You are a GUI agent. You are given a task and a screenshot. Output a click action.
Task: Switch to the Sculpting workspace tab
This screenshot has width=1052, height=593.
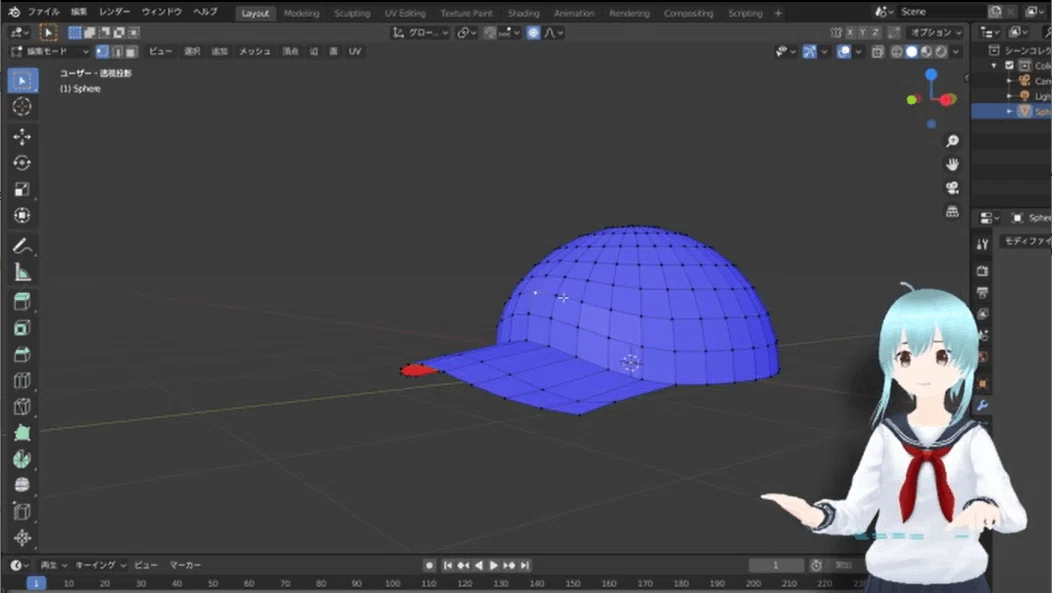[352, 13]
